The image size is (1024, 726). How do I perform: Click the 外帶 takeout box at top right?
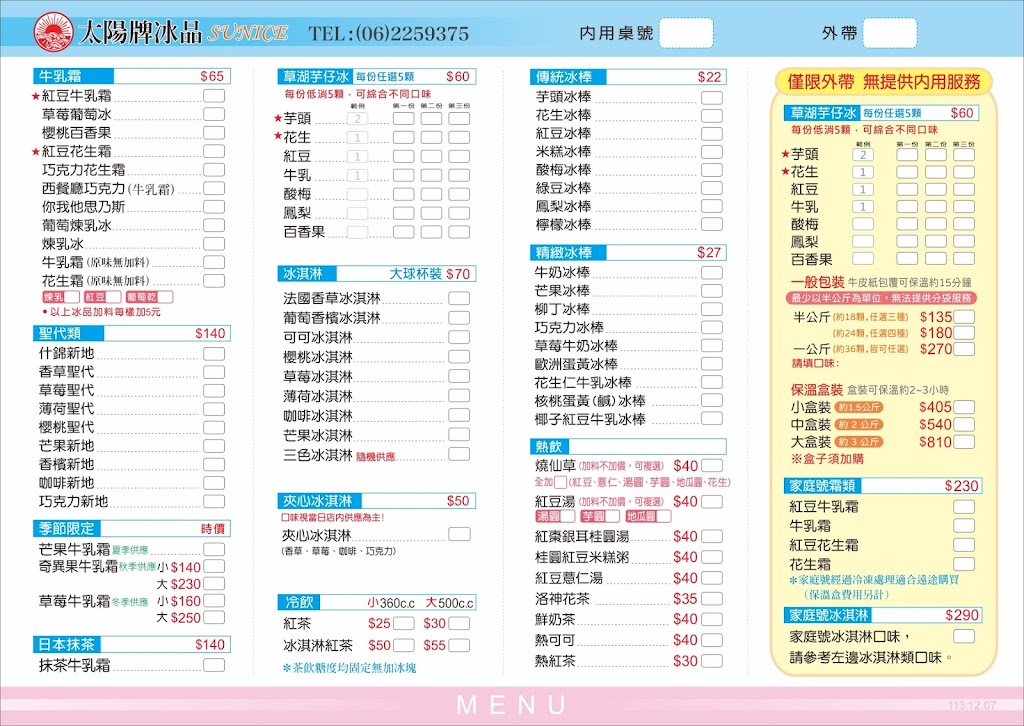pyautogui.click(x=889, y=33)
